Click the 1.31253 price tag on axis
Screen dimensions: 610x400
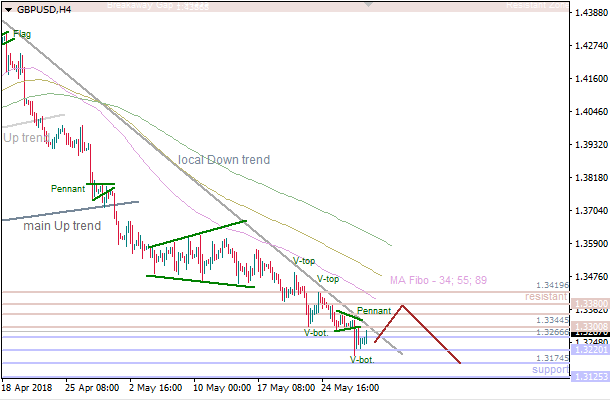[x=588, y=378]
